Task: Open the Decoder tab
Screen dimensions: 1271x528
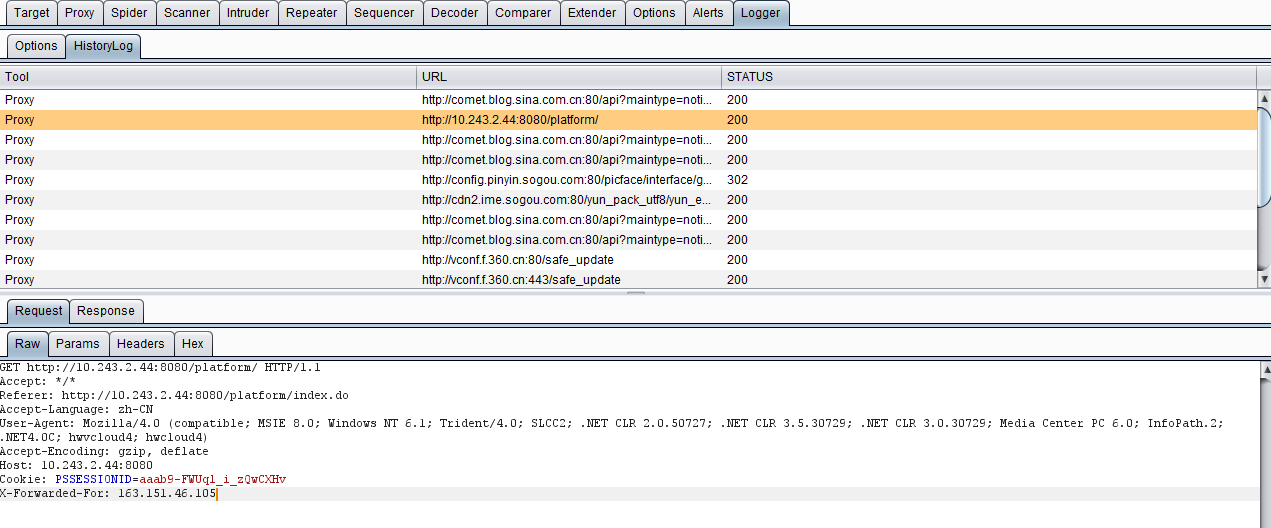Action: (x=455, y=13)
